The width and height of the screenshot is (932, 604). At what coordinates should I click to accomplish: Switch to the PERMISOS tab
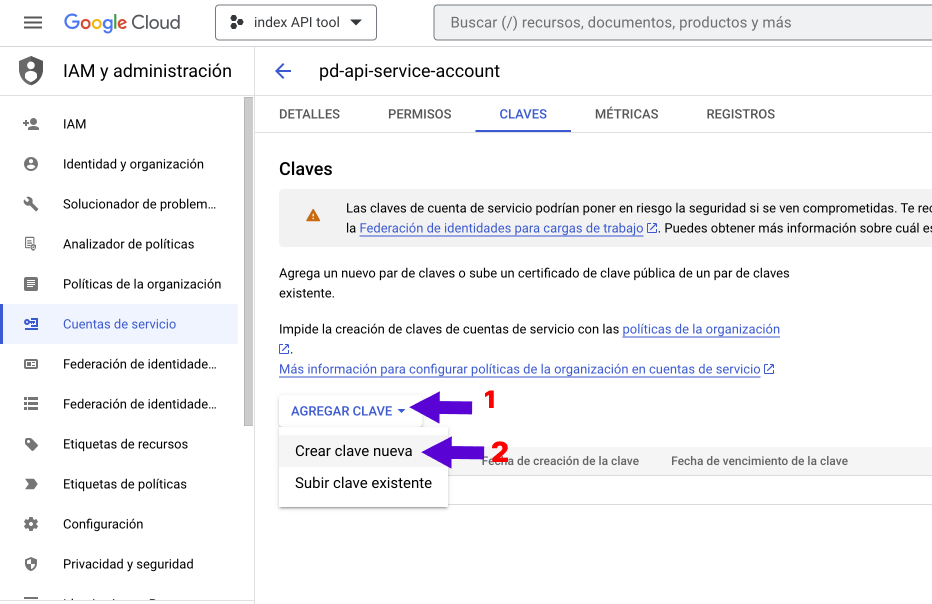420,114
